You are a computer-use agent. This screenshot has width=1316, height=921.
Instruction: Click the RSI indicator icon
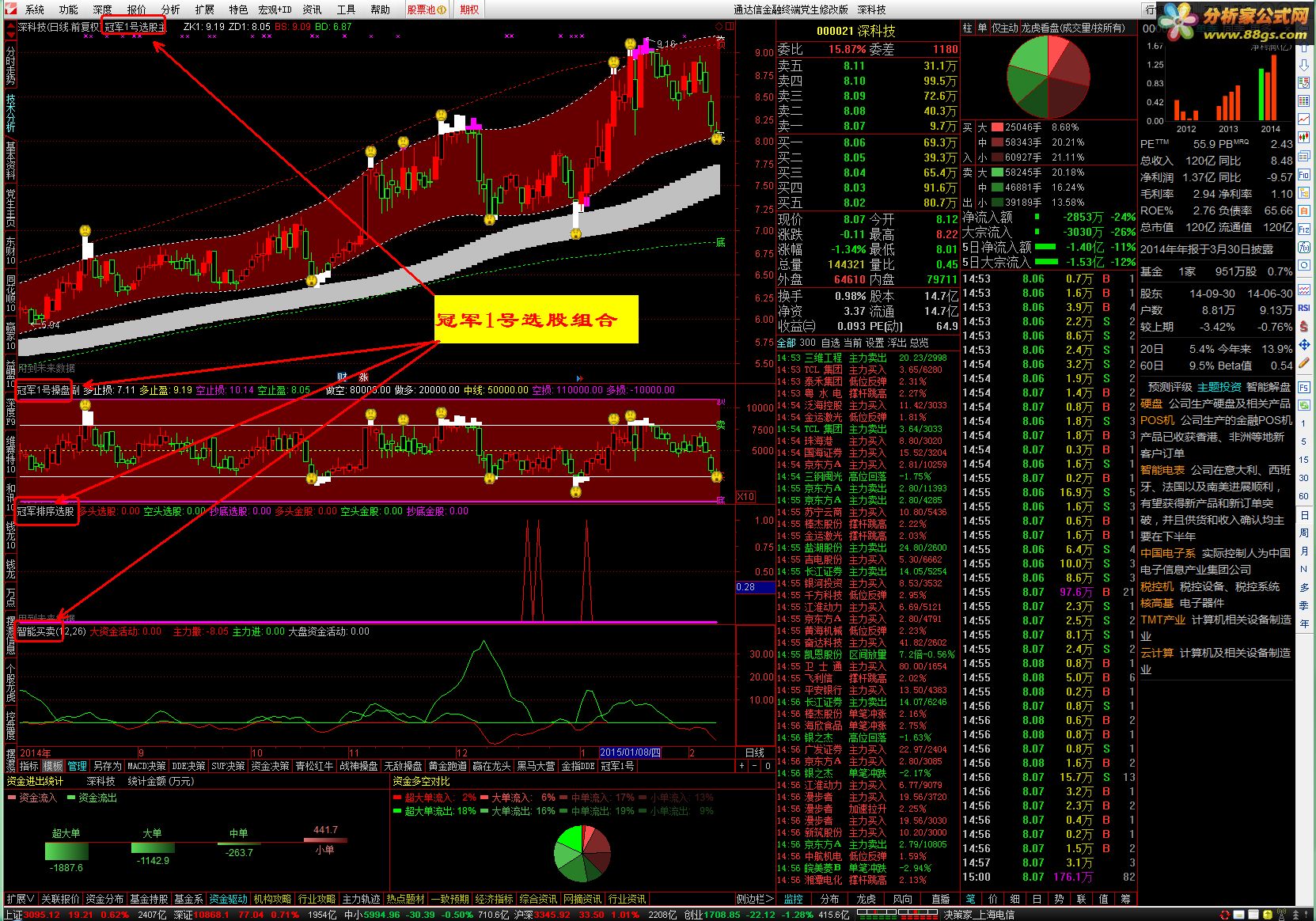click(x=1304, y=308)
